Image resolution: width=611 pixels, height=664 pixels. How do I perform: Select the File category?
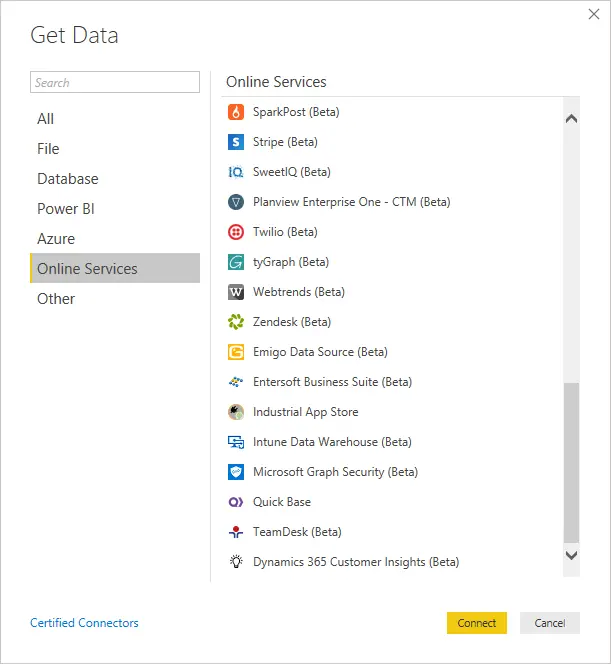point(115,149)
